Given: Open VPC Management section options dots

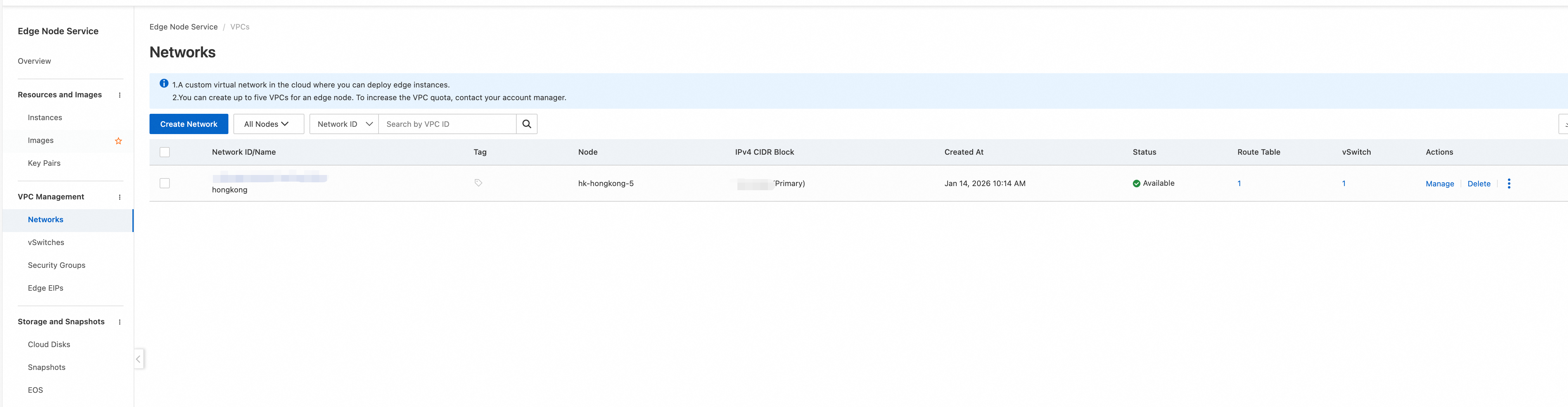Looking at the screenshot, I should coord(119,197).
